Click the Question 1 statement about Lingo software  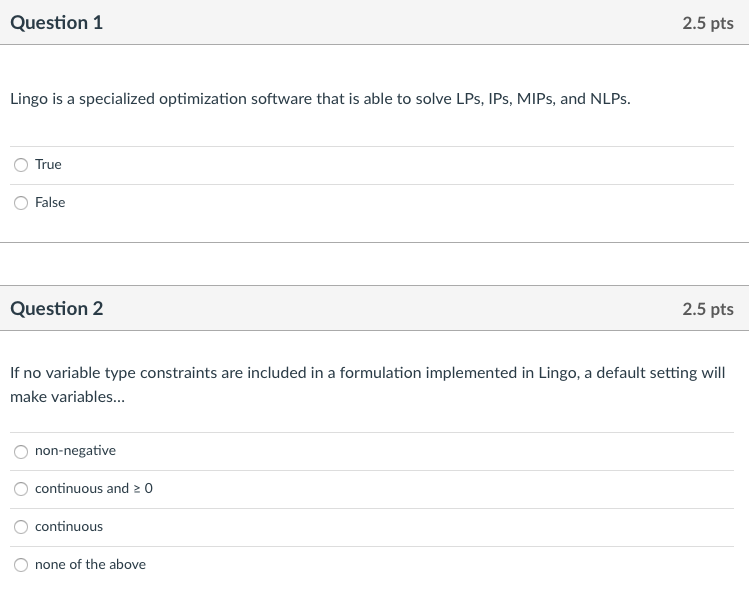(x=320, y=99)
